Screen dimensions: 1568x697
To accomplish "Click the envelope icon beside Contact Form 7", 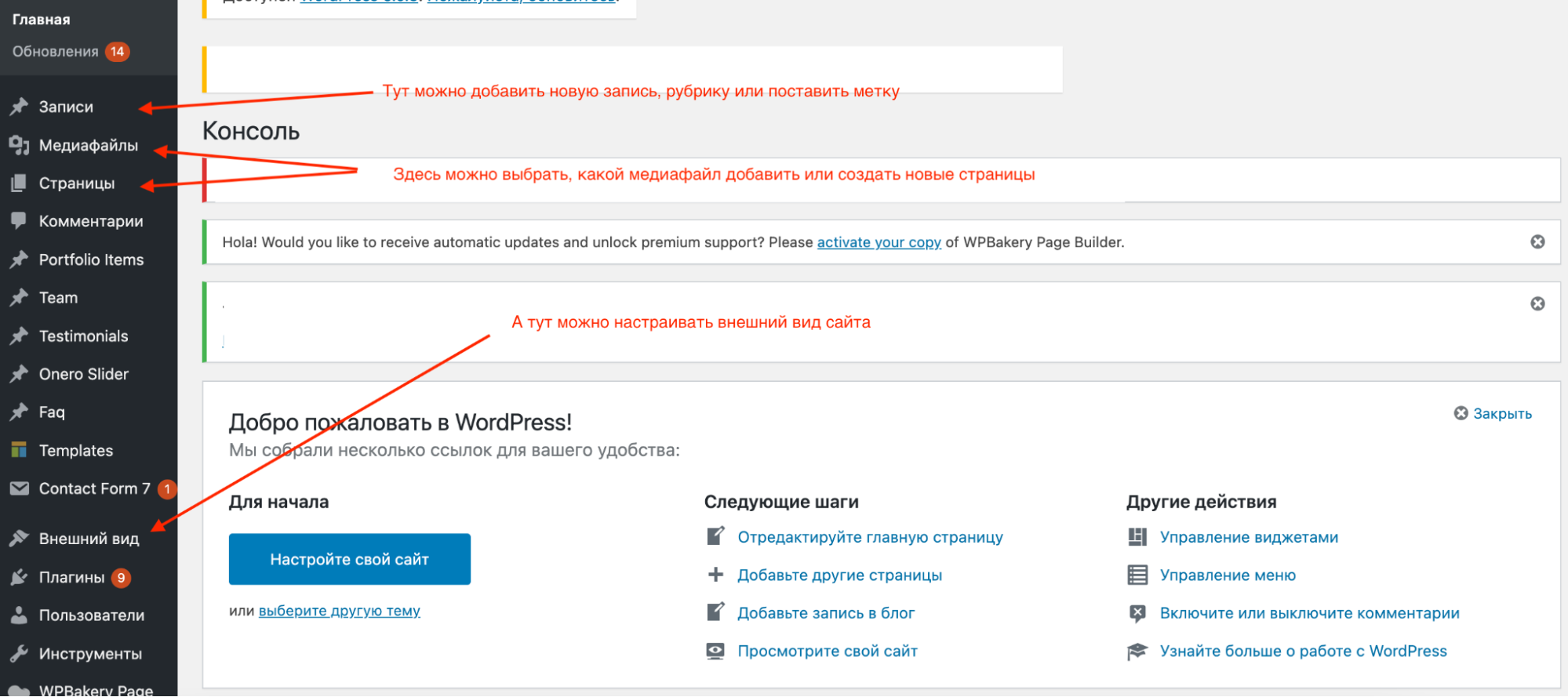I will coord(19,488).
